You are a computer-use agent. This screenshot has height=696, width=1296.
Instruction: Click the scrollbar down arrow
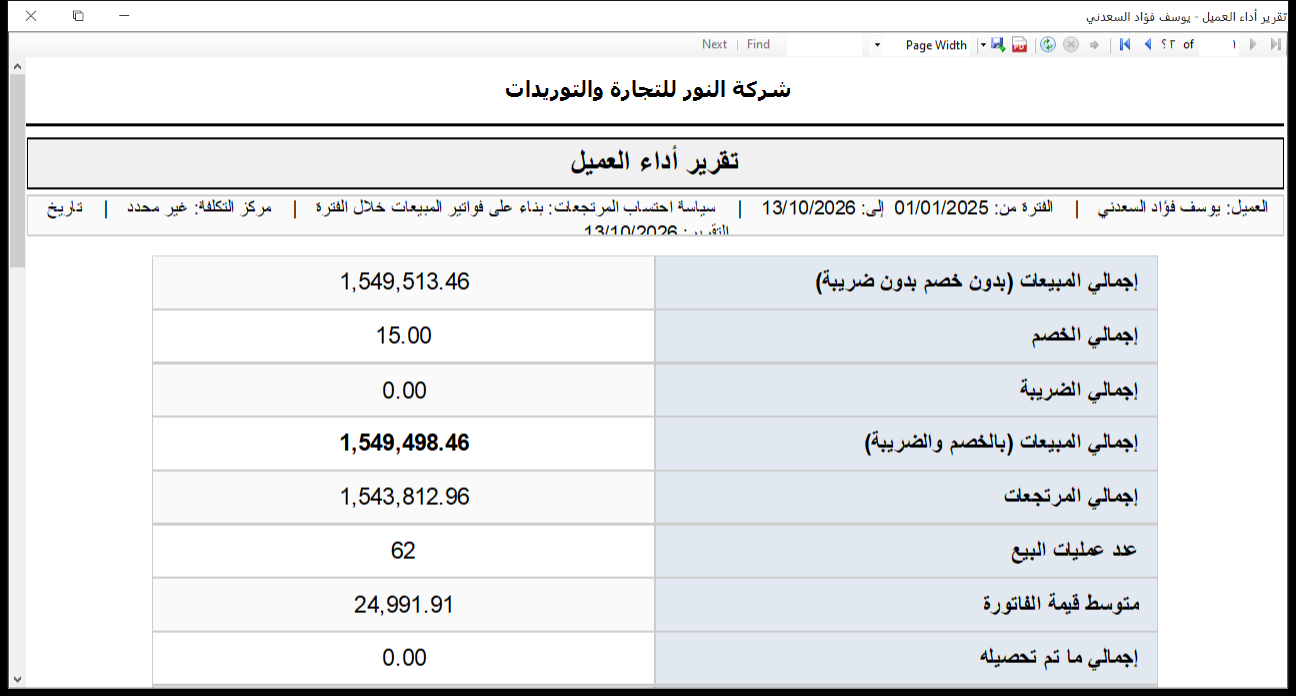coord(17,679)
